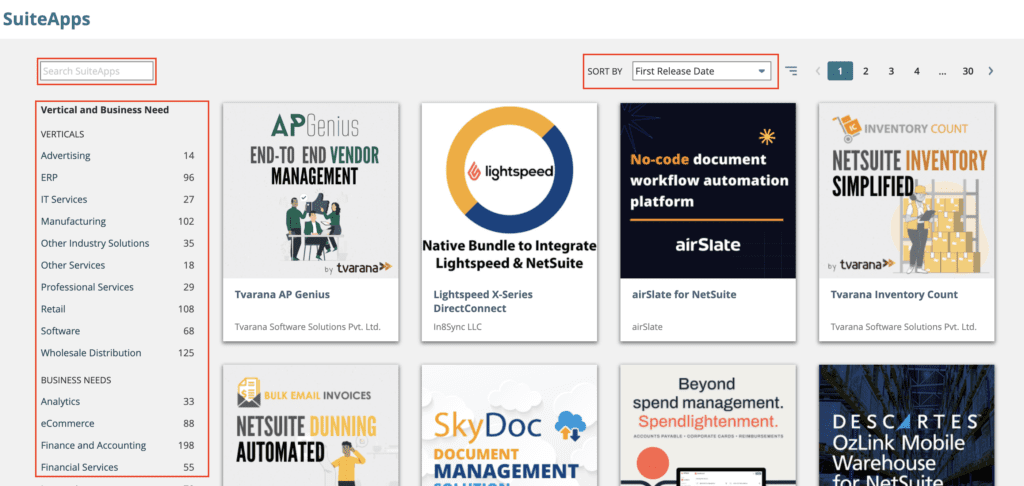Click the previous page left chevron
The width and height of the screenshot is (1024, 486).
pyautogui.click(x=817, y=71)
